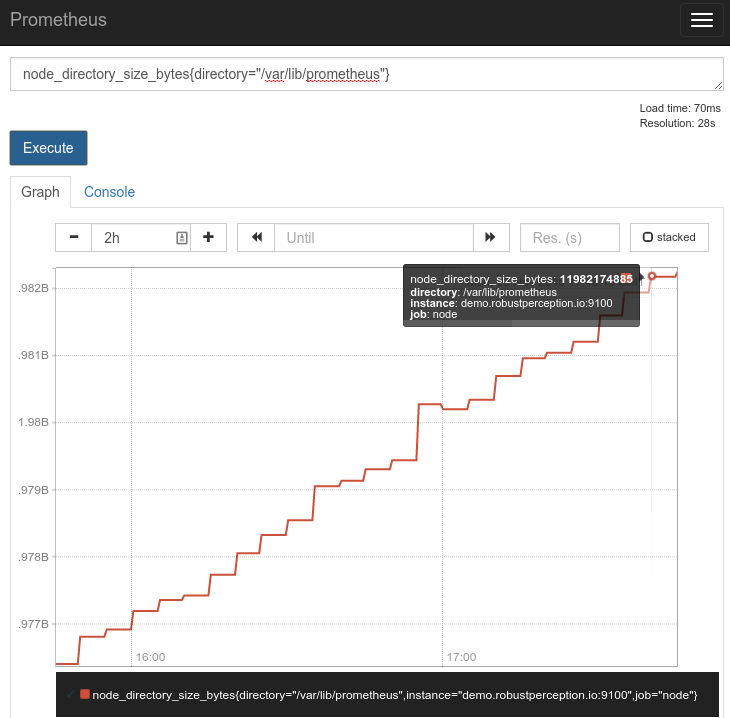Click the 1.98B y-axis label
Image resolution: width=730 pixels, height=718 pixels.
click(x=33, y=422)
